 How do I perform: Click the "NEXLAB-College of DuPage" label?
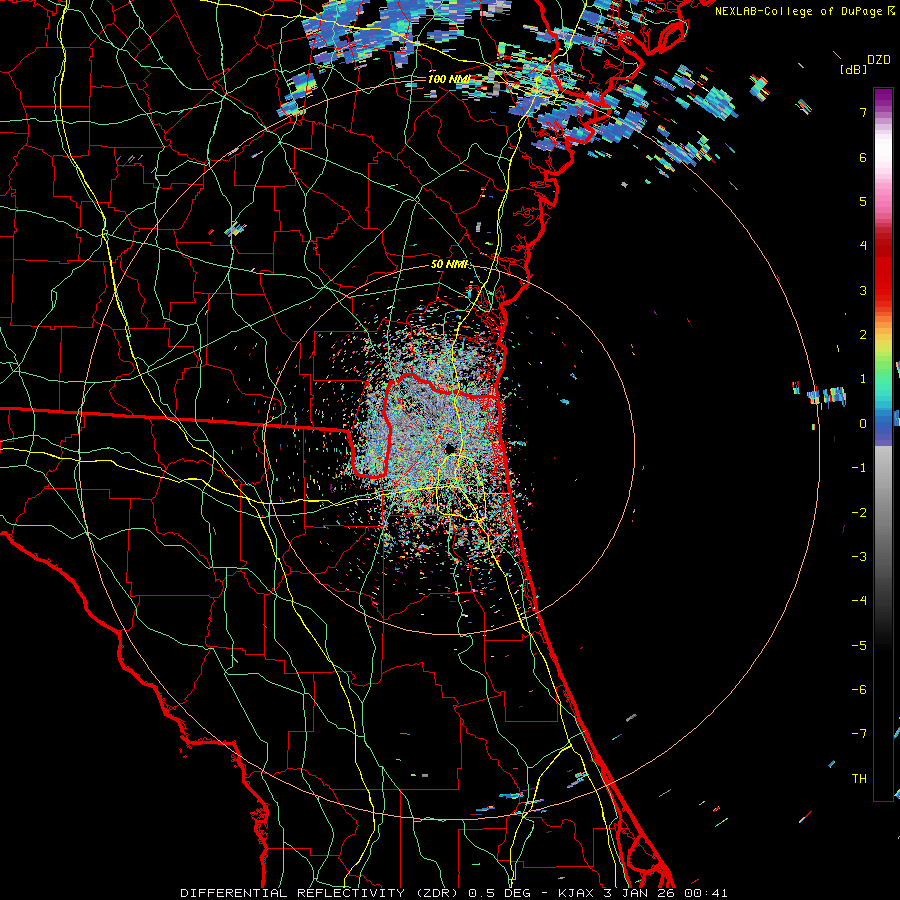click(x=798, y=11)
